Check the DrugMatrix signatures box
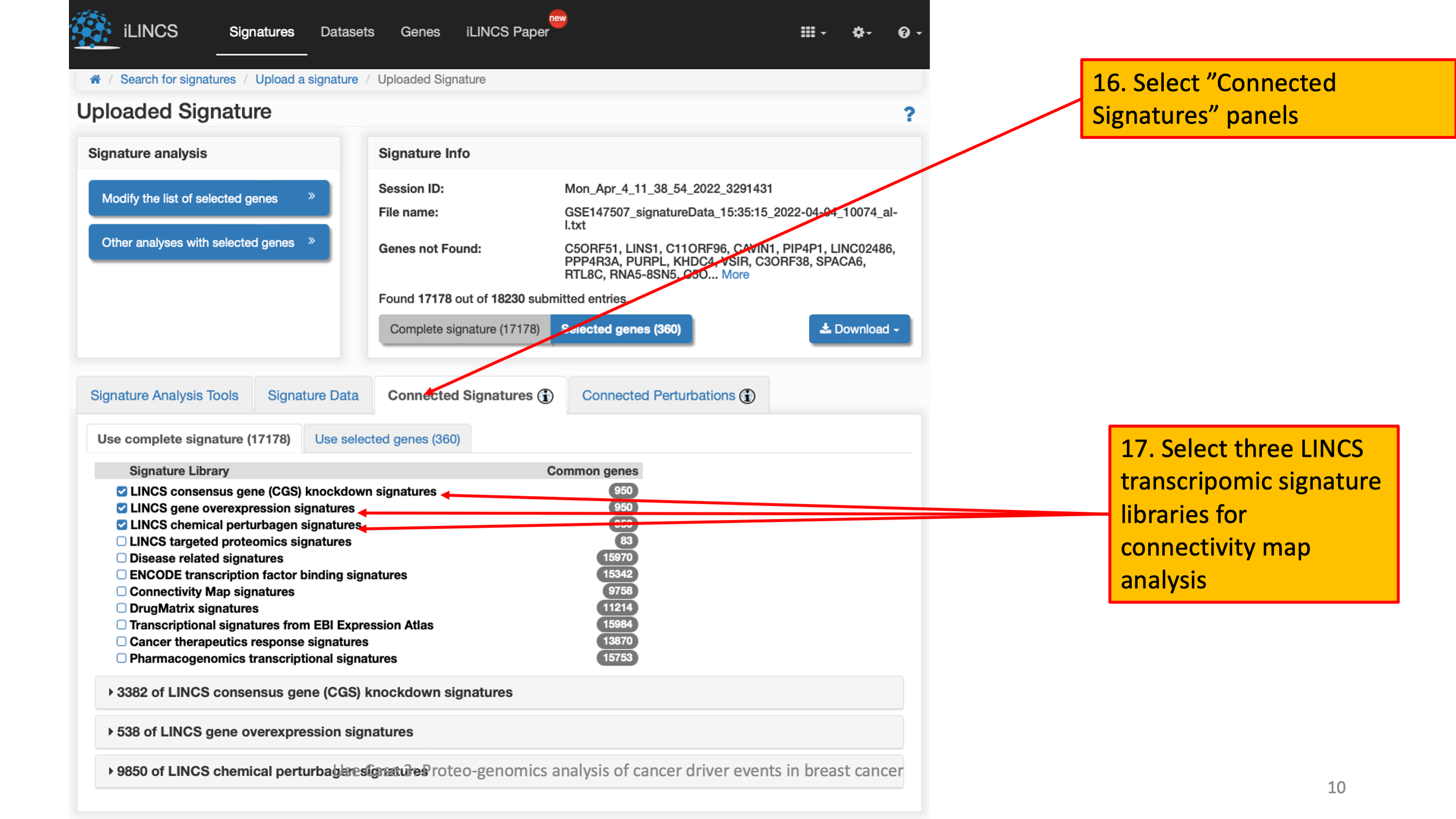Image resolution: width=1456 pixels, height=819 pixels. pyautogui.click(x=121, y=608)
